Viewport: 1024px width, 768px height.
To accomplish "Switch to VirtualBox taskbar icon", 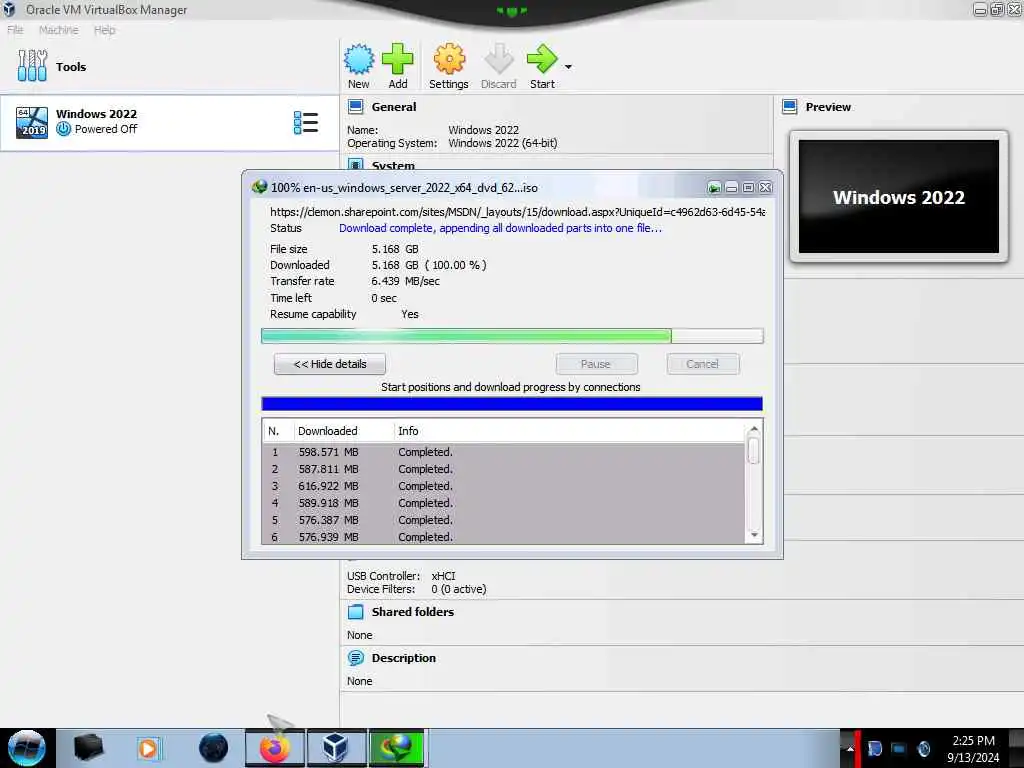I will (336, 748).
